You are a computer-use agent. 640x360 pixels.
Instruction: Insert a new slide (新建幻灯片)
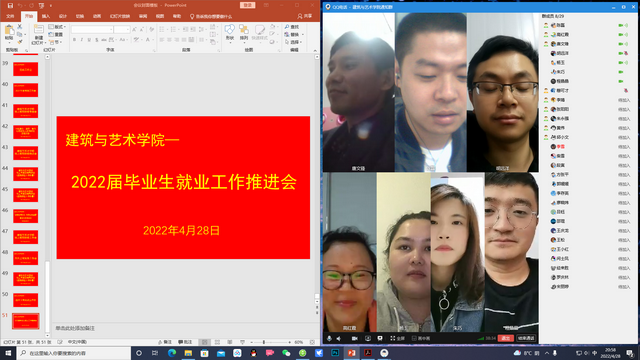pos(38,34)
